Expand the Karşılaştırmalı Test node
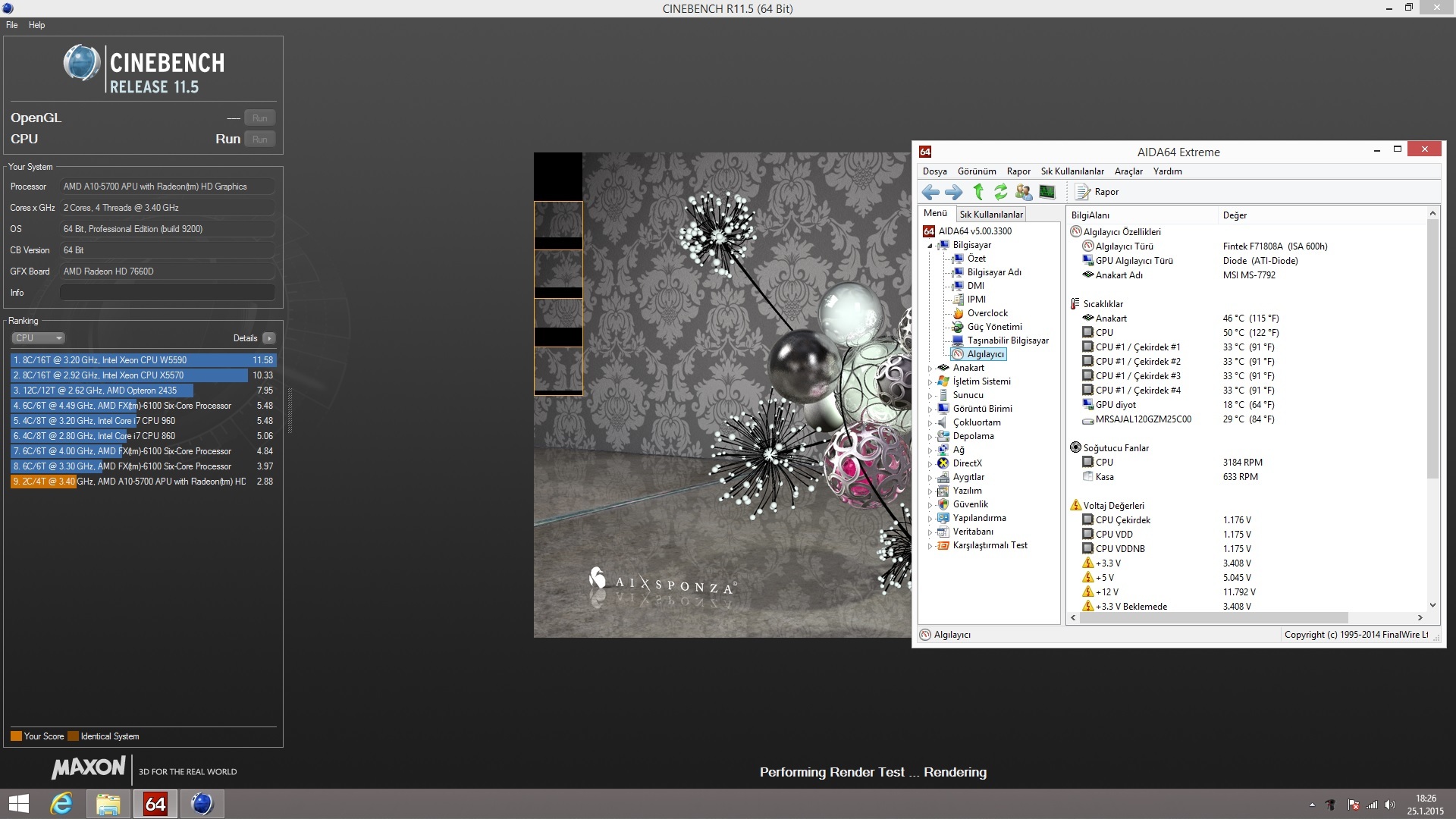 [930, 546]
